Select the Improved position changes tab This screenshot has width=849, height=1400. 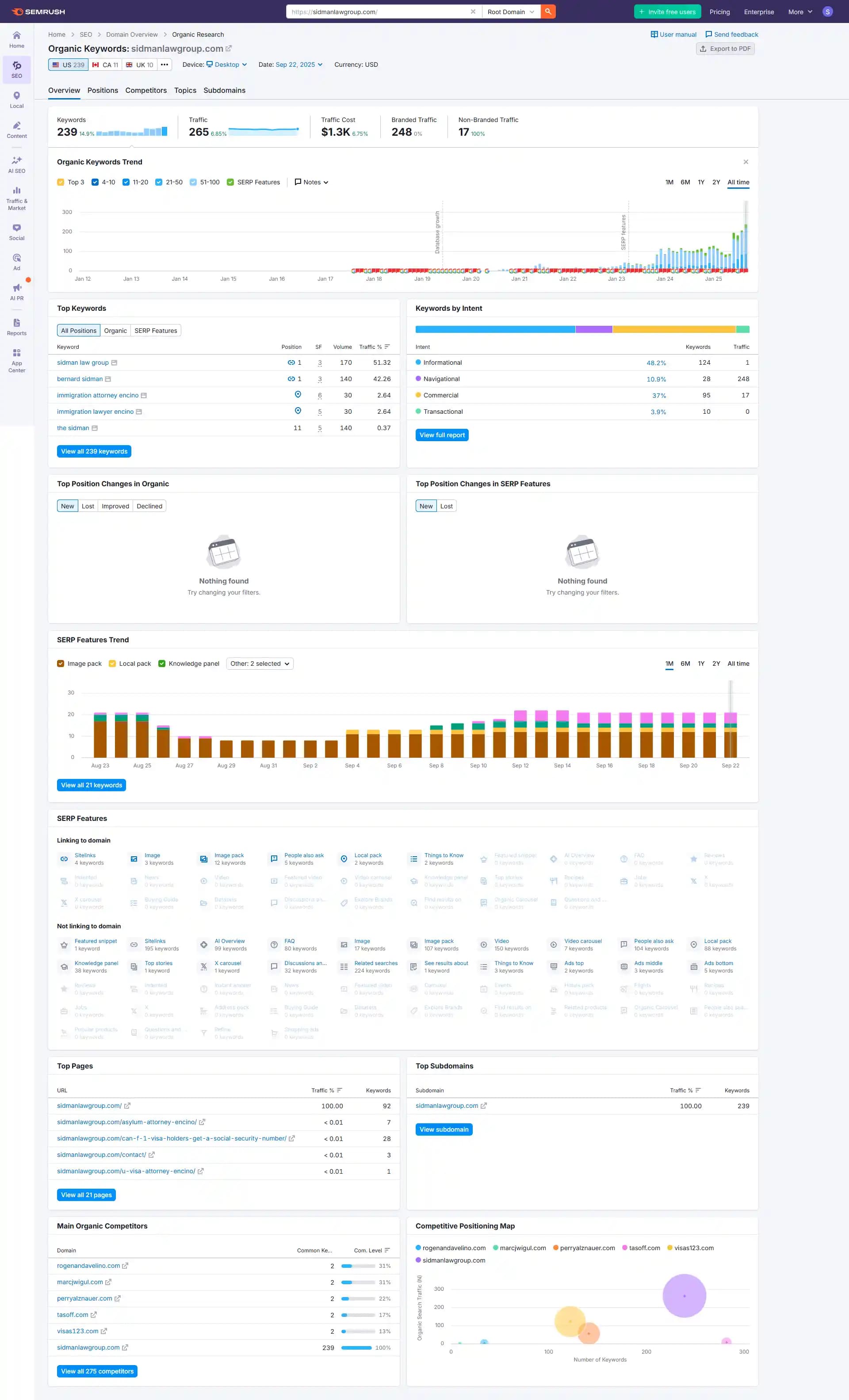[115, 506]
